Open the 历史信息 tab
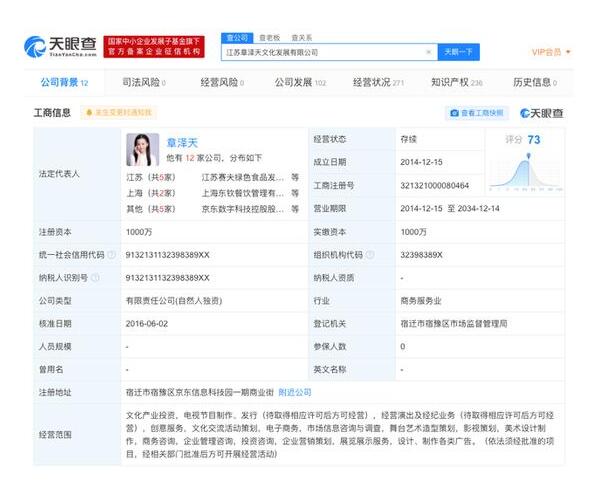Viewport: 616px width, 482px height. pos(535,82)
